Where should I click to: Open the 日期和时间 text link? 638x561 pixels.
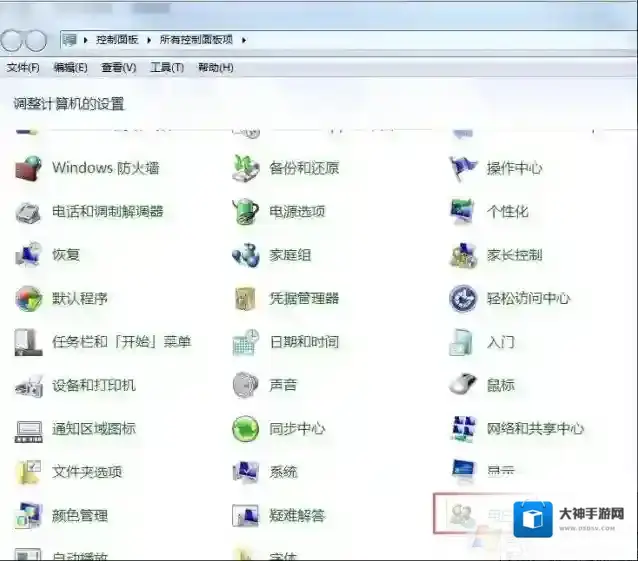[304, 342]
